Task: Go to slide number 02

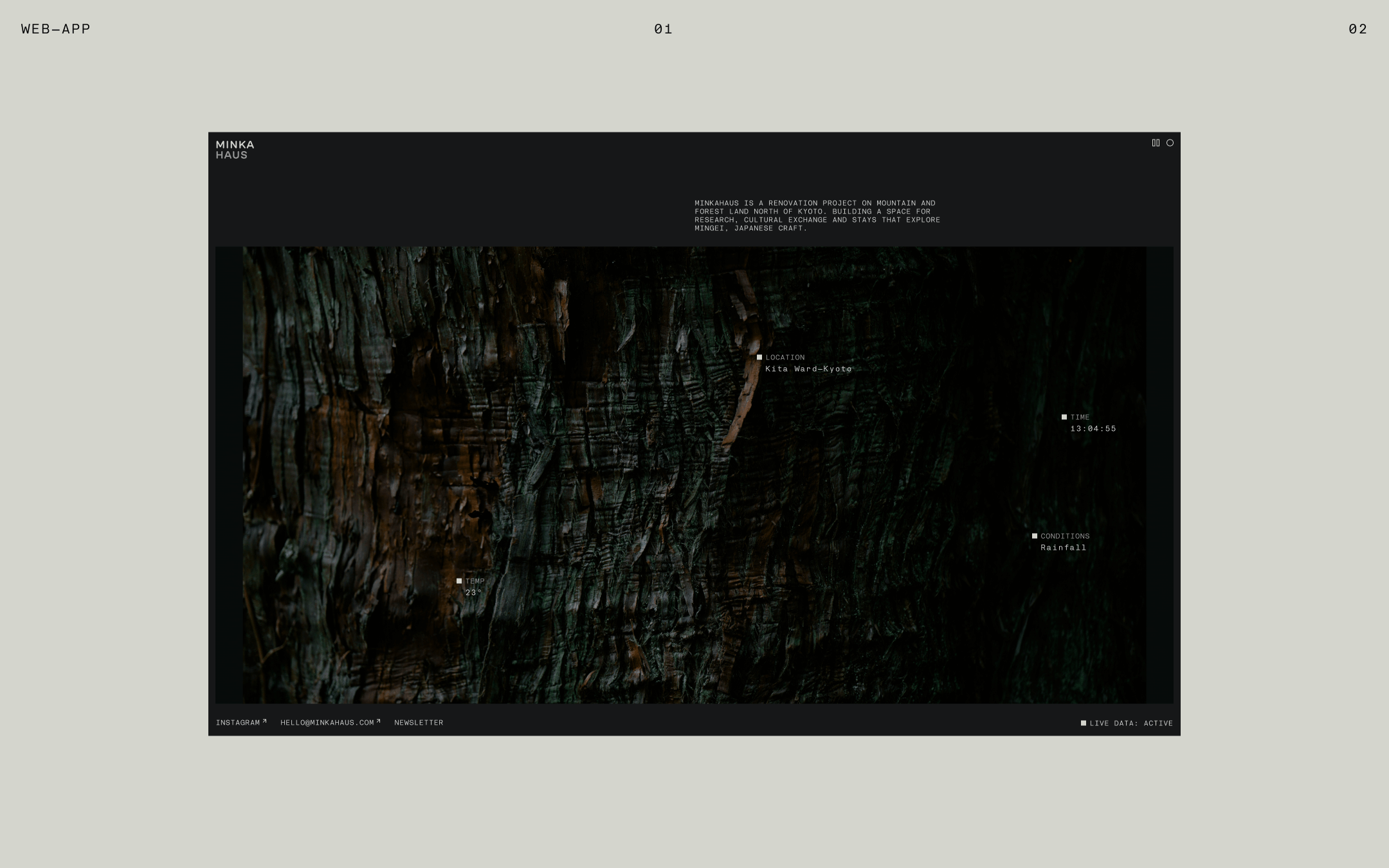Action: coord(1357,29)
